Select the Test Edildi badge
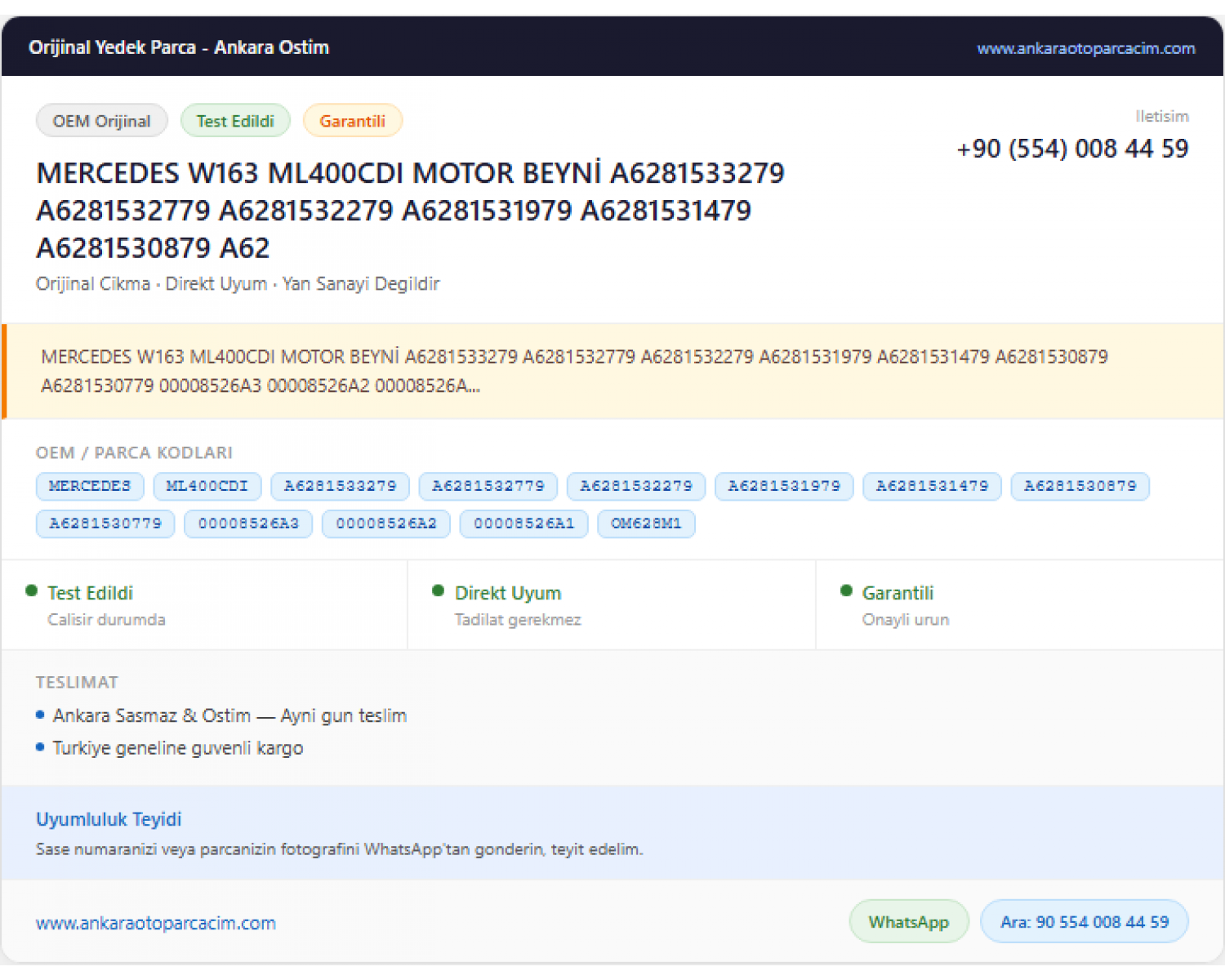The height and width of the screenshot is (980, 1225). (x=235, y=121)
